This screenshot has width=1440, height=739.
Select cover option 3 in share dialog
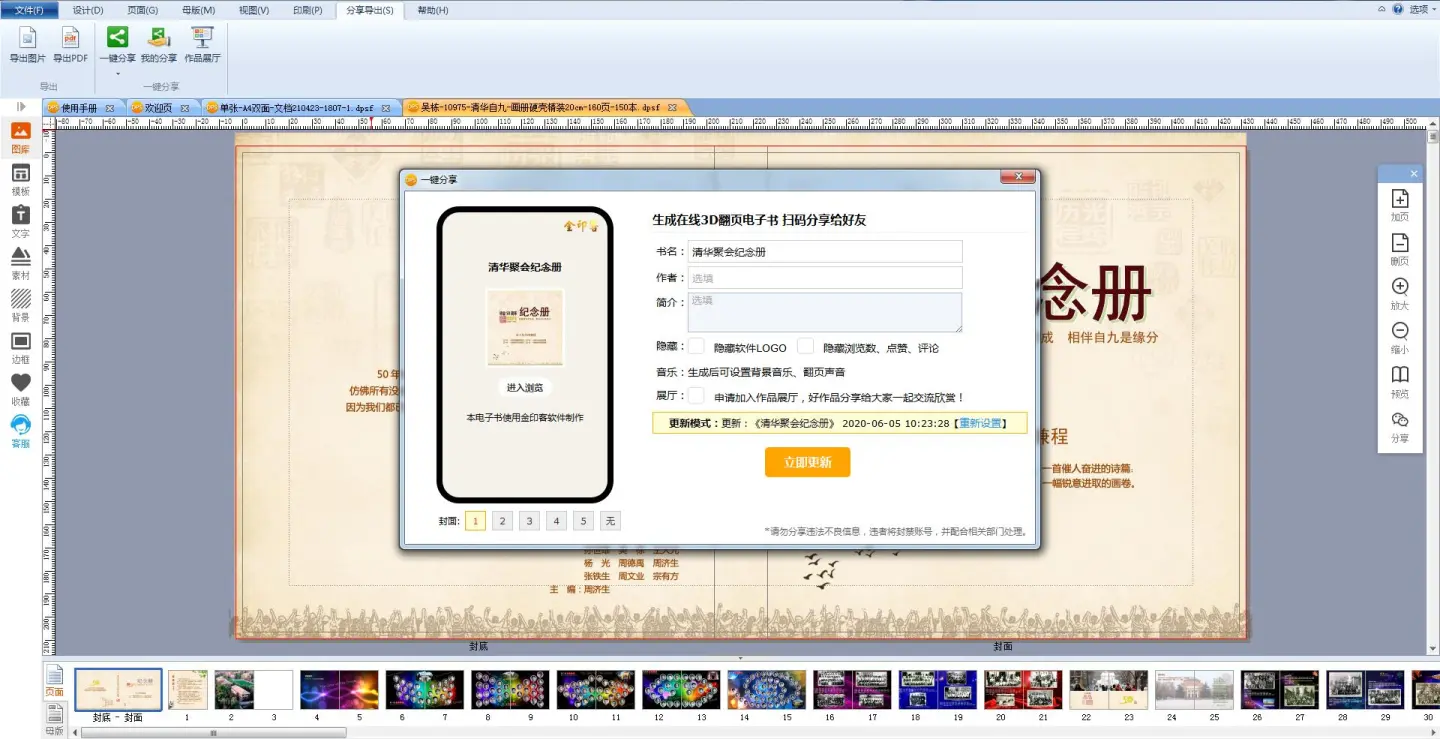point(529,521)
